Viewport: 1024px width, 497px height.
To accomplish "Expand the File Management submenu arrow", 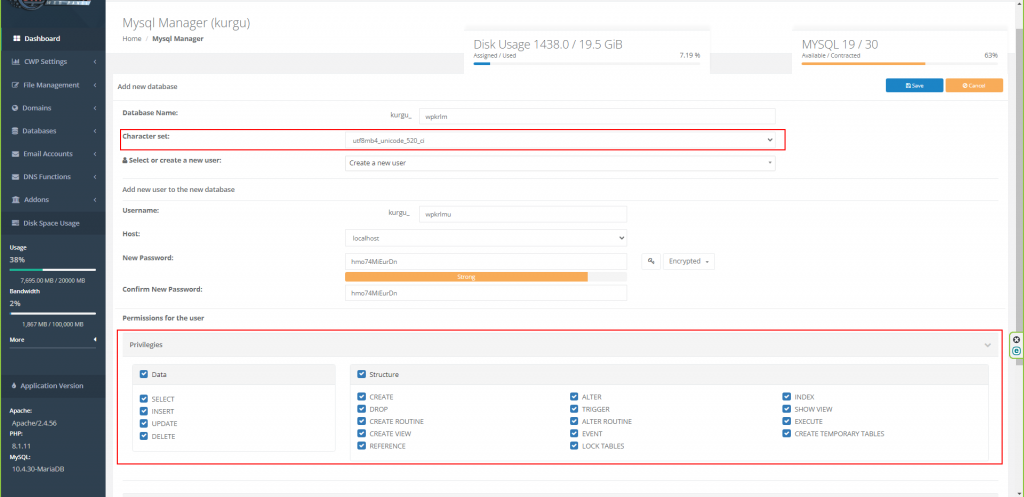I will pyautogui.click(x=95, y=85).
